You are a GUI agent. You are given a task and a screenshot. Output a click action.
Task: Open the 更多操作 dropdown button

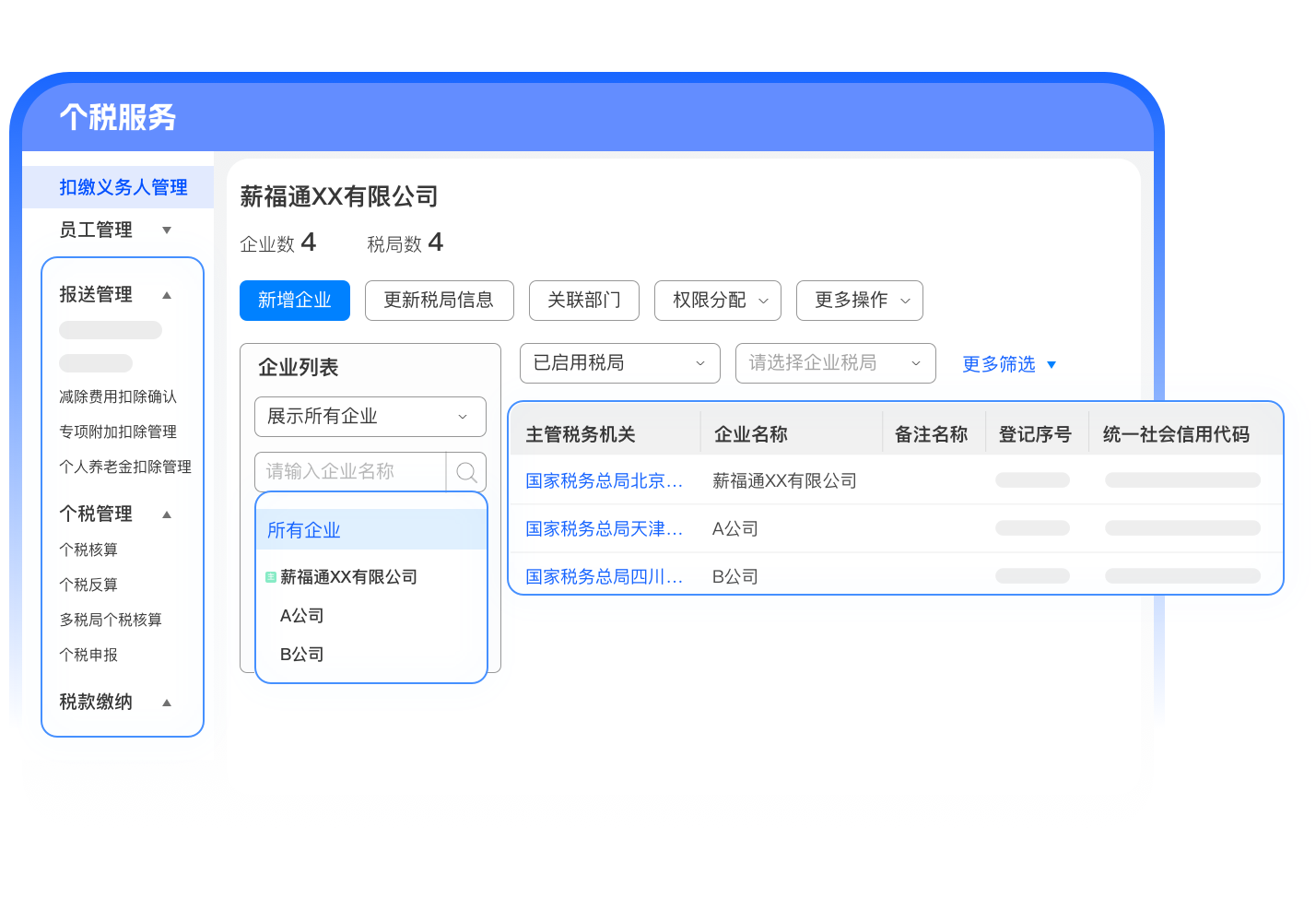pyautogui.click(x=859, y=301)
